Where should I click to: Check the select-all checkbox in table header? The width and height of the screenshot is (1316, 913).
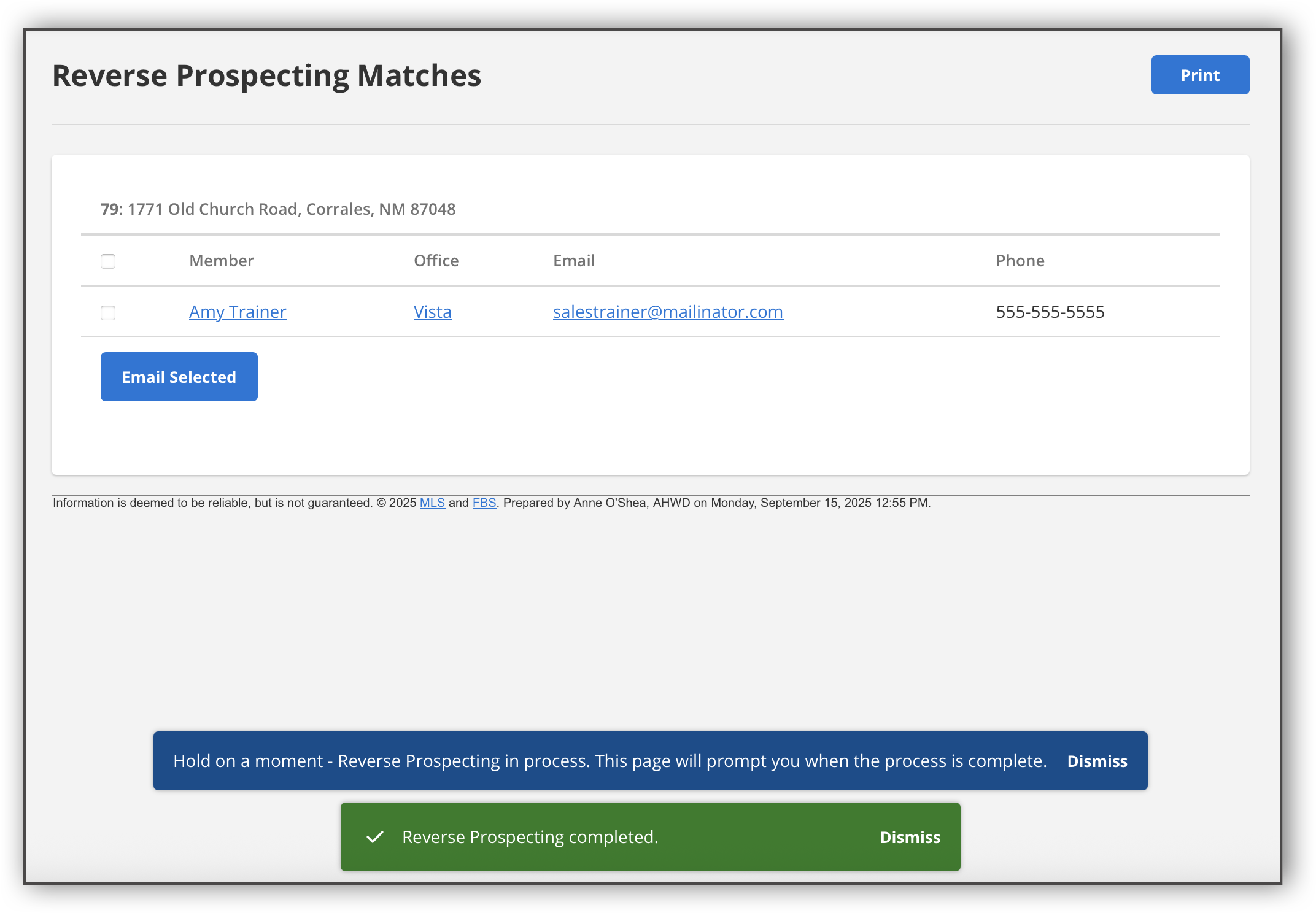tap(108, 261)
